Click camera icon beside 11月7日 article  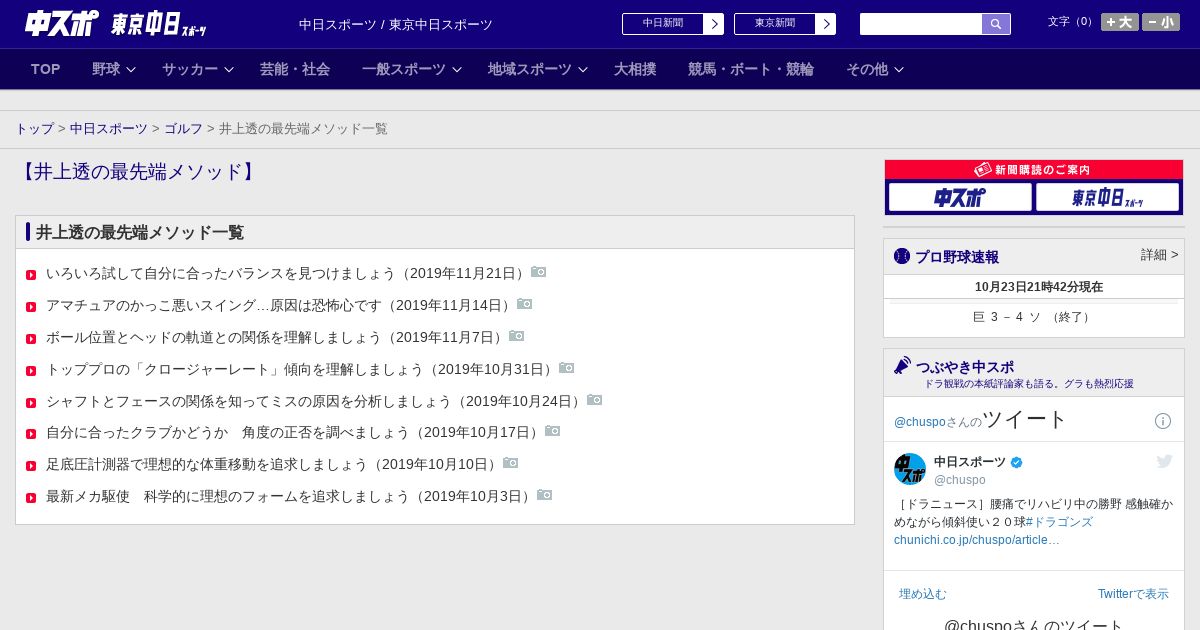tap(517, 336)
